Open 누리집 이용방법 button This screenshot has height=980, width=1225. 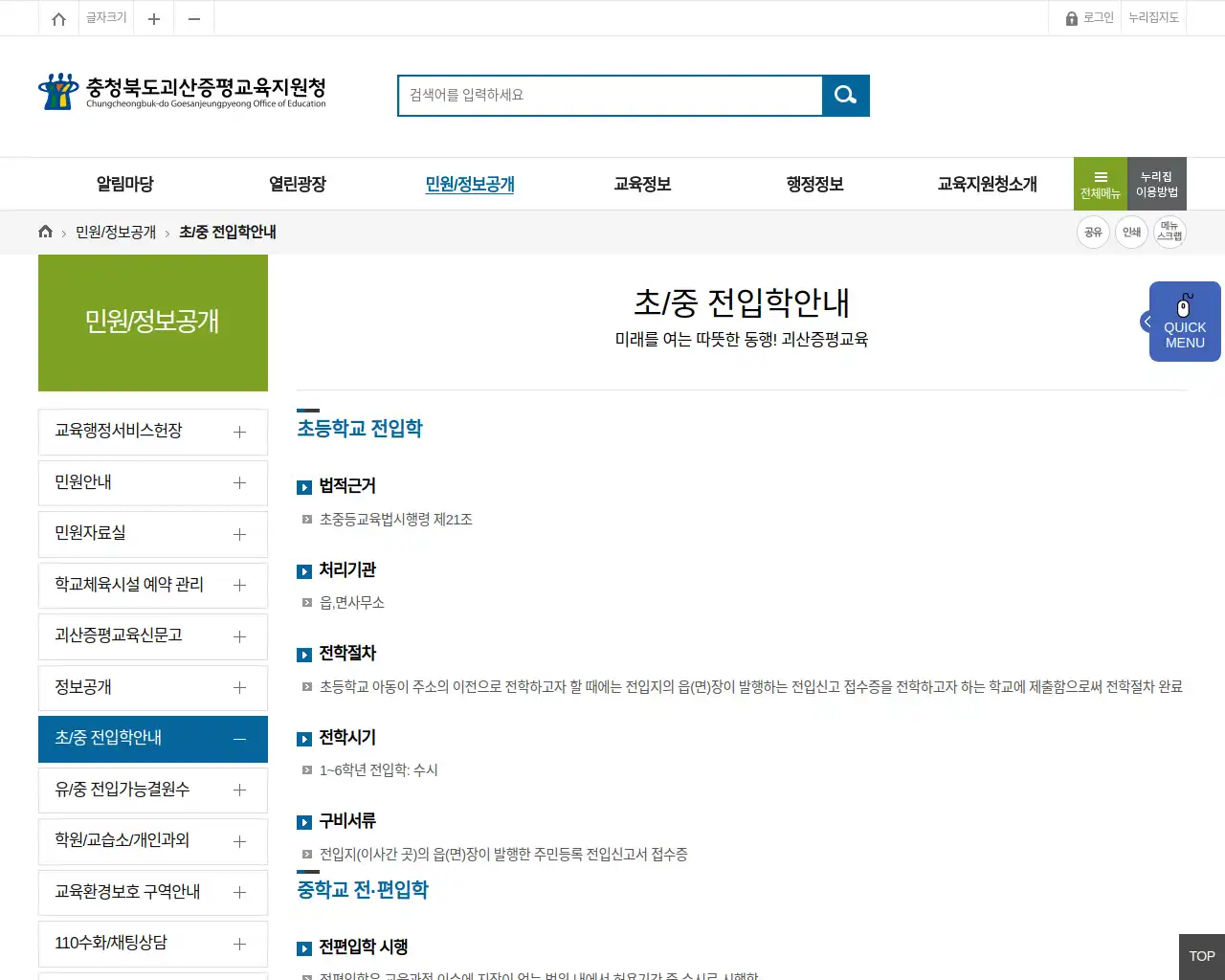(x=1157, y=184)
